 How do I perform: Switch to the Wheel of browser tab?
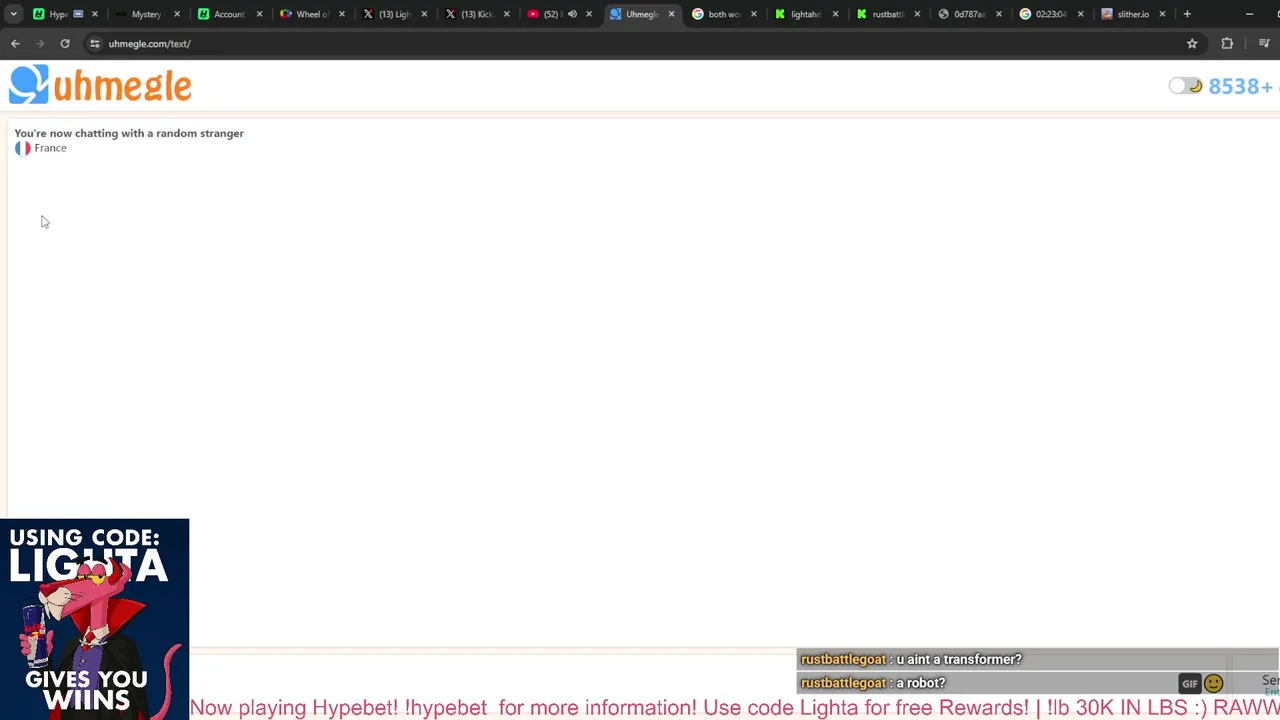click(x=311, y=14)
